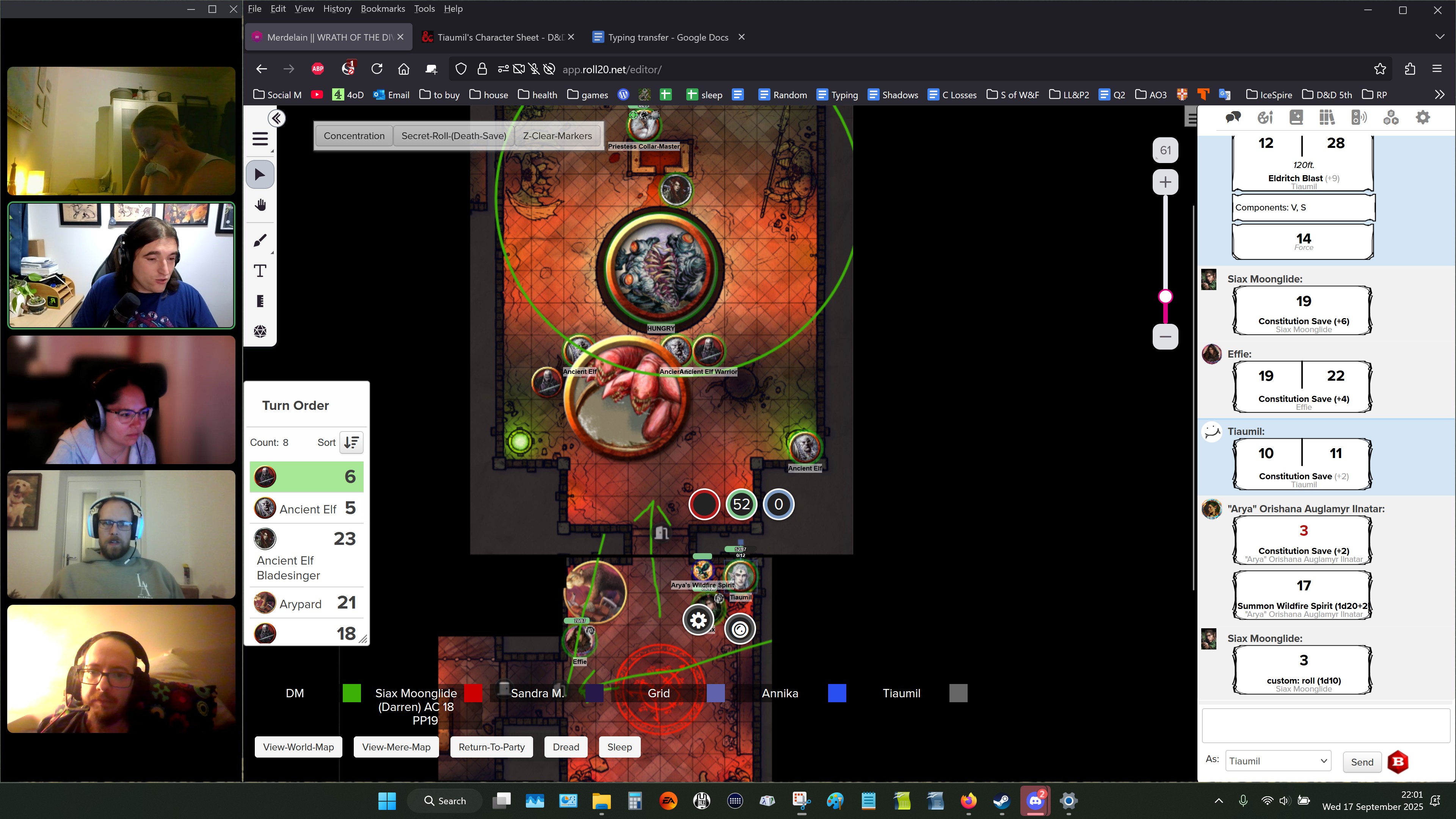This screenshot has width=1456, height=819.
Task: Click the Beyond20 red B icon
Action: (1398, 762)
